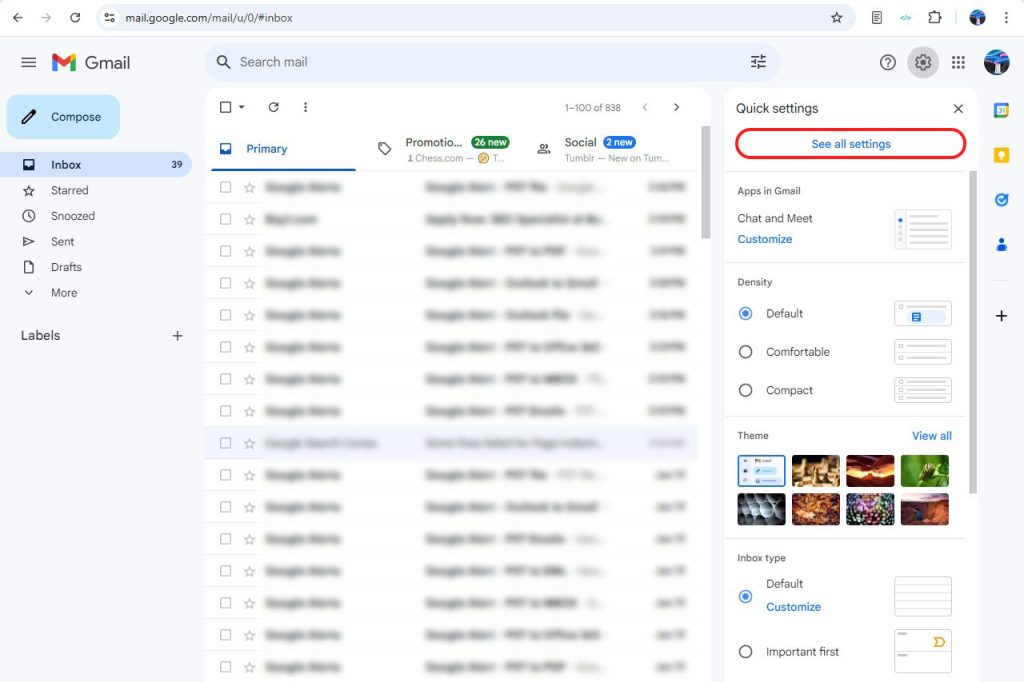This screenshot has height=682, width=1024.
Task: Open Google Keep side panel icon
Action: [x=1001, y=155]
